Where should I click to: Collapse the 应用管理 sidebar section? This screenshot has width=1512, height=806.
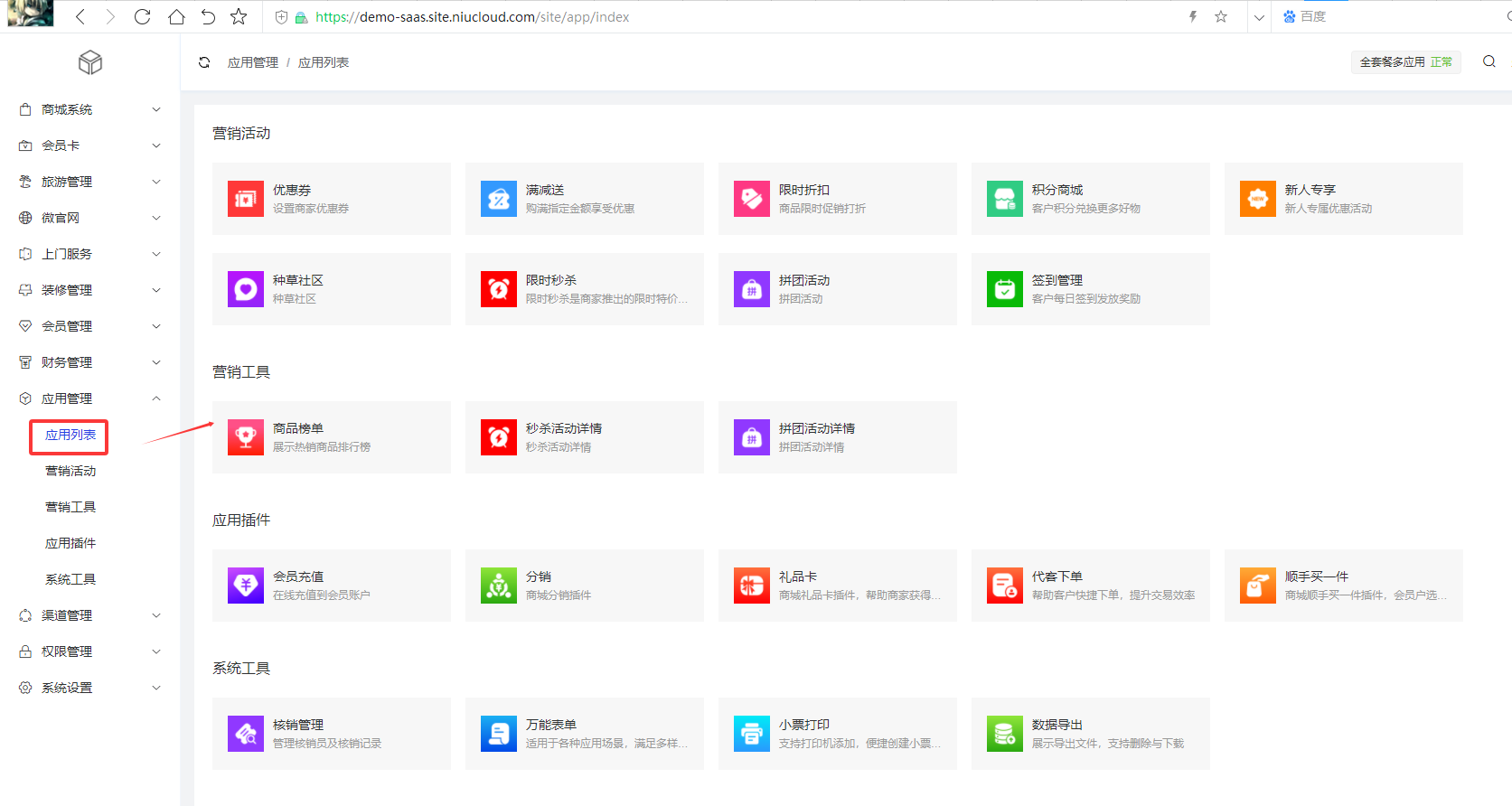(156, 398)
